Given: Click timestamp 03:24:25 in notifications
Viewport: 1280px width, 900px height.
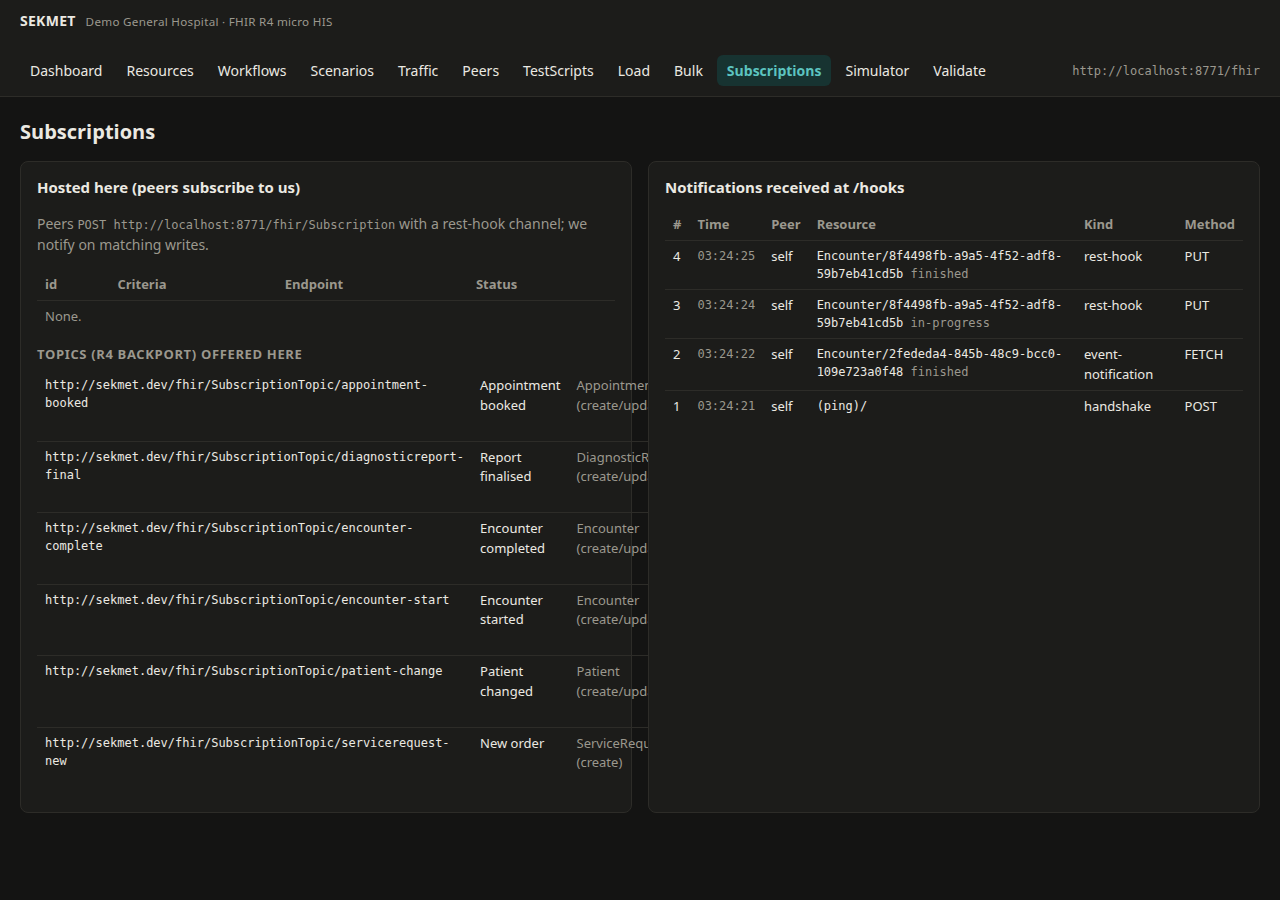Looking at the screenshot, I should pyautogui.click(x=726, y=256).
